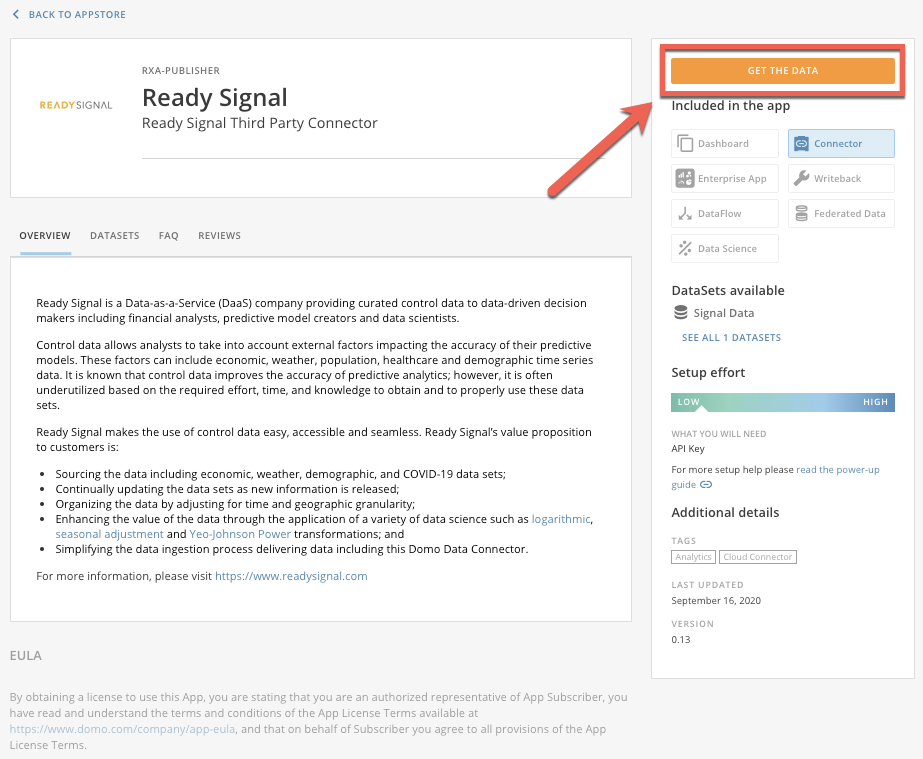This screenshot has width=923, height=759.
Task: Open the FAQ tab
Action: [x=168, y=236]
